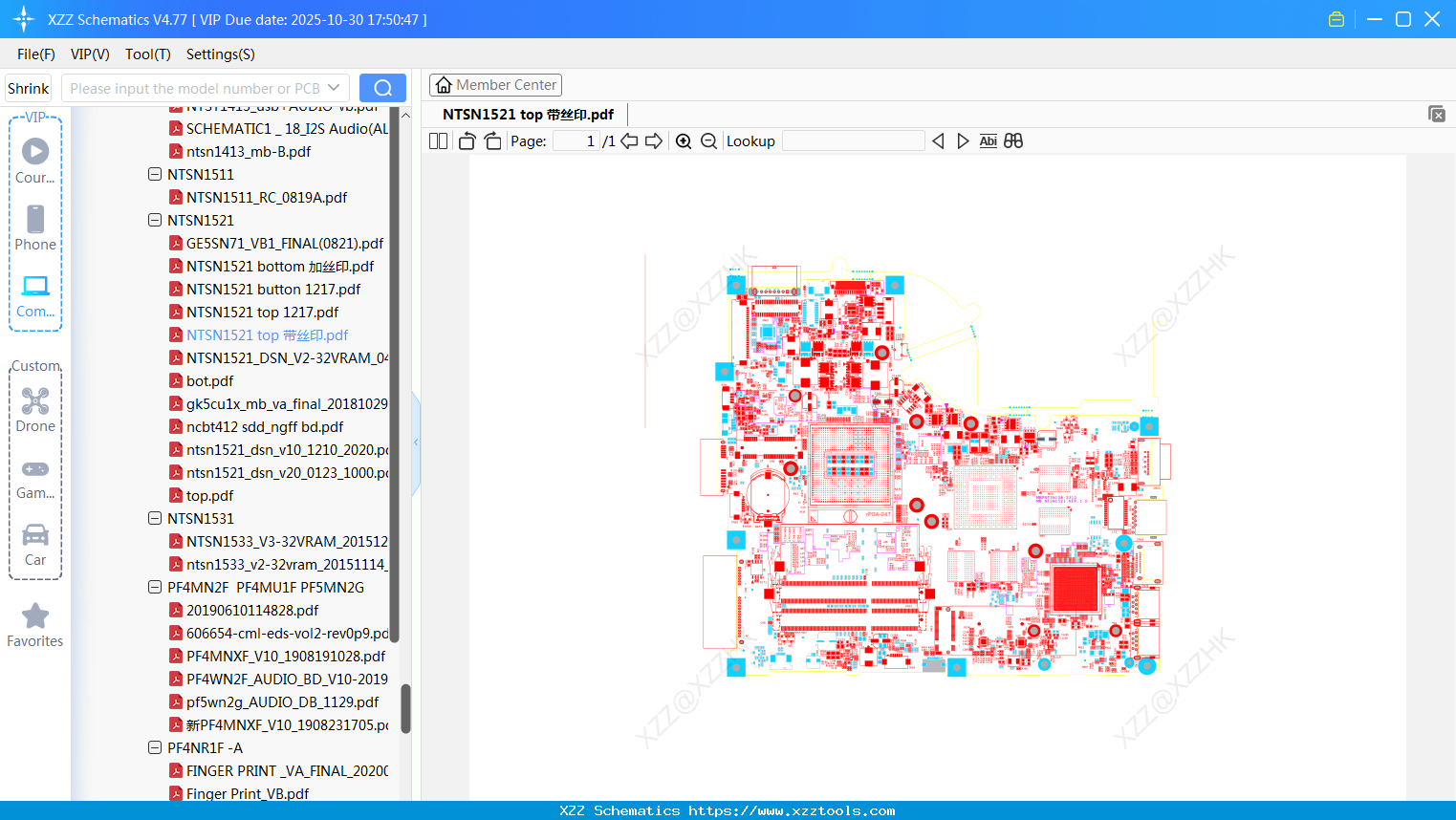Click the XZZ Schematics app logo
Image resolution: width=1456 pixels, height=820 pixels.
pos(24,19)
